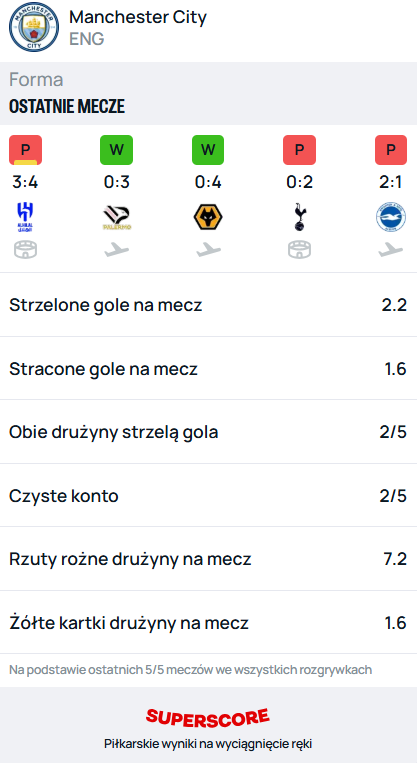Click the red P badge for 0:2 match
Image resolution: width=417 pixels, height=763 pixels.
pyautogui.click(x=299, y=150)
